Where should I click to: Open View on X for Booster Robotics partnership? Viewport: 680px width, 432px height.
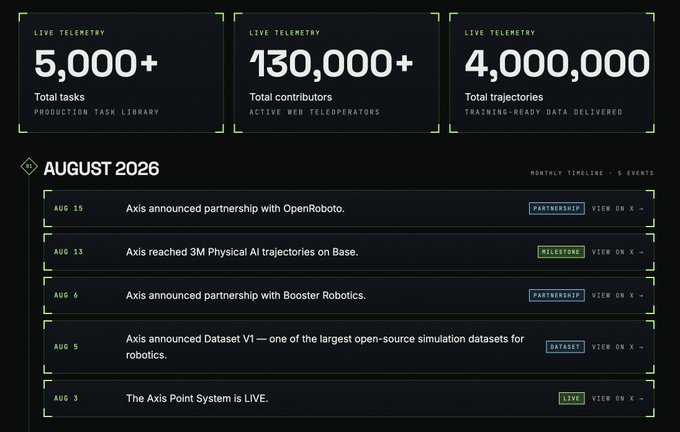pos(617,295)
